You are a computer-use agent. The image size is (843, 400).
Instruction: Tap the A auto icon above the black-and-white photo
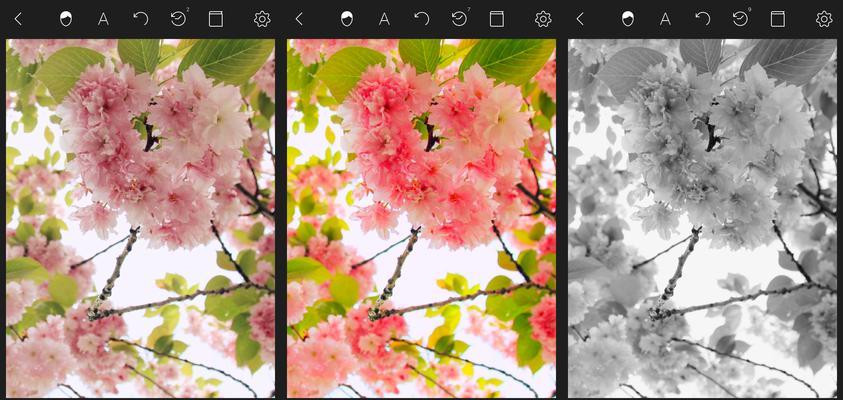pos(665,19)
